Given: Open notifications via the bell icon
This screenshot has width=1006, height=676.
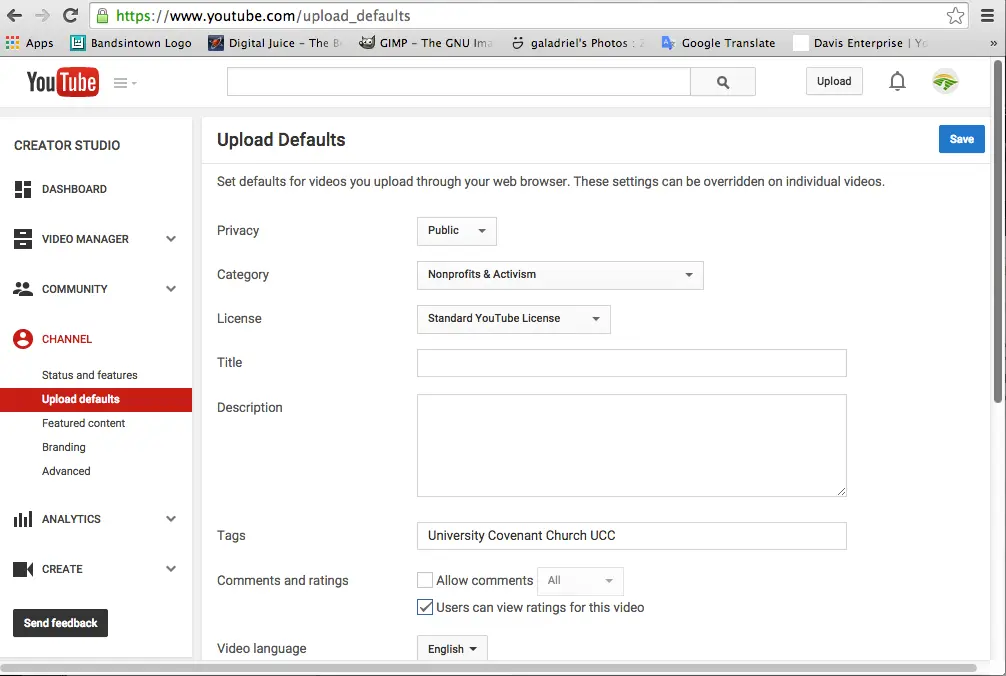Looking at the screenshot, I should (897, 81).
